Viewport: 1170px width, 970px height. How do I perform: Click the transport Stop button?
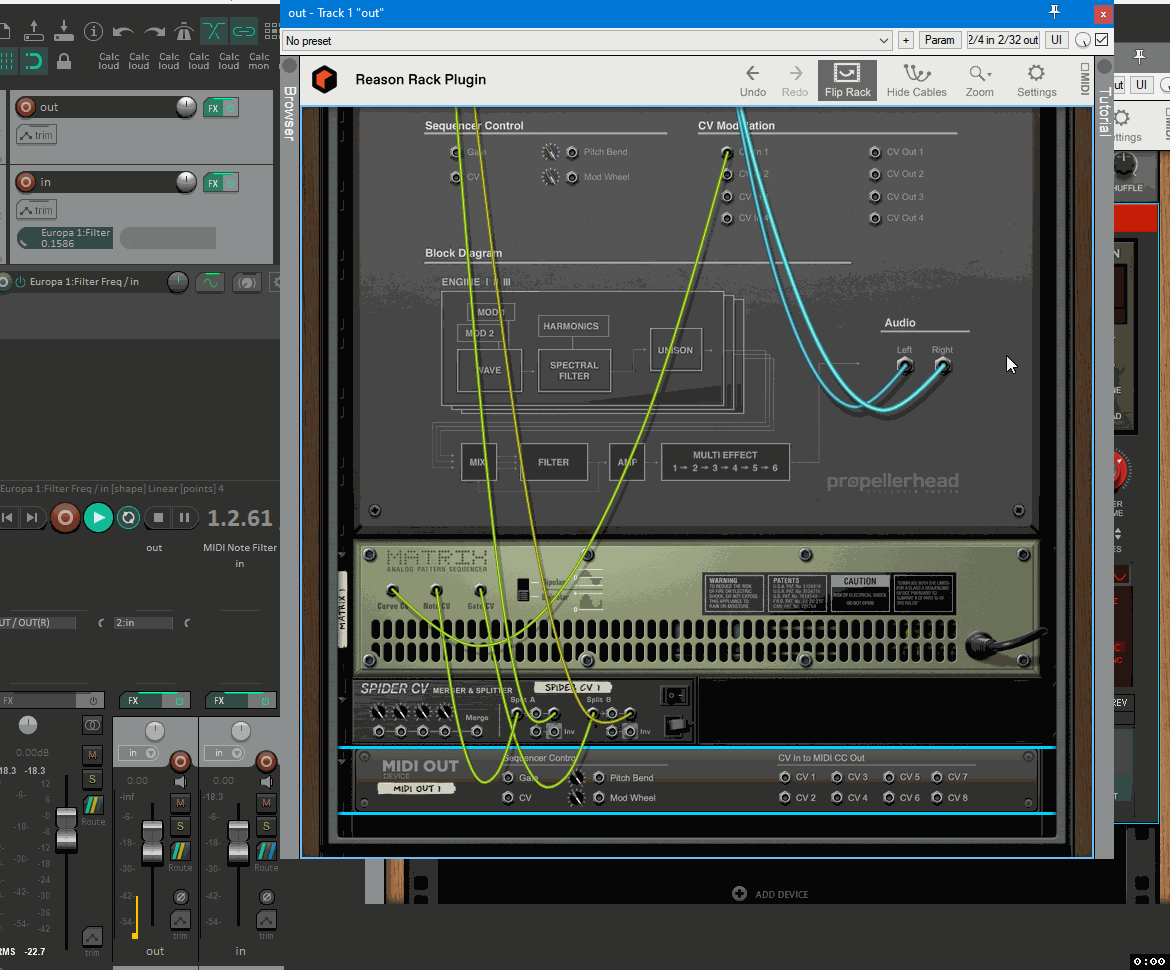click(x=158, y=517)
